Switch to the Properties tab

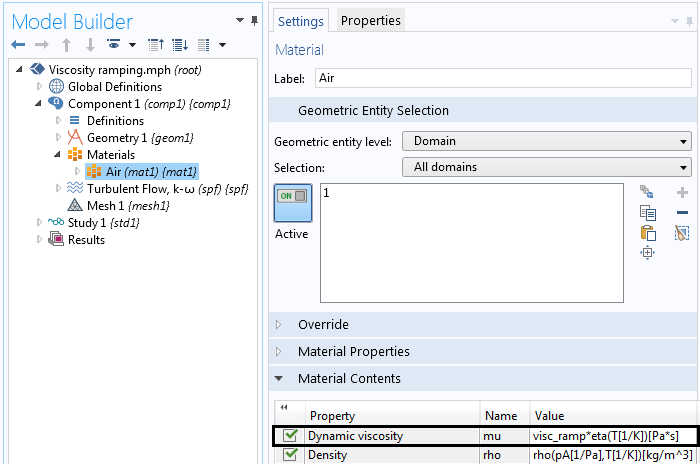coord(371,20)
